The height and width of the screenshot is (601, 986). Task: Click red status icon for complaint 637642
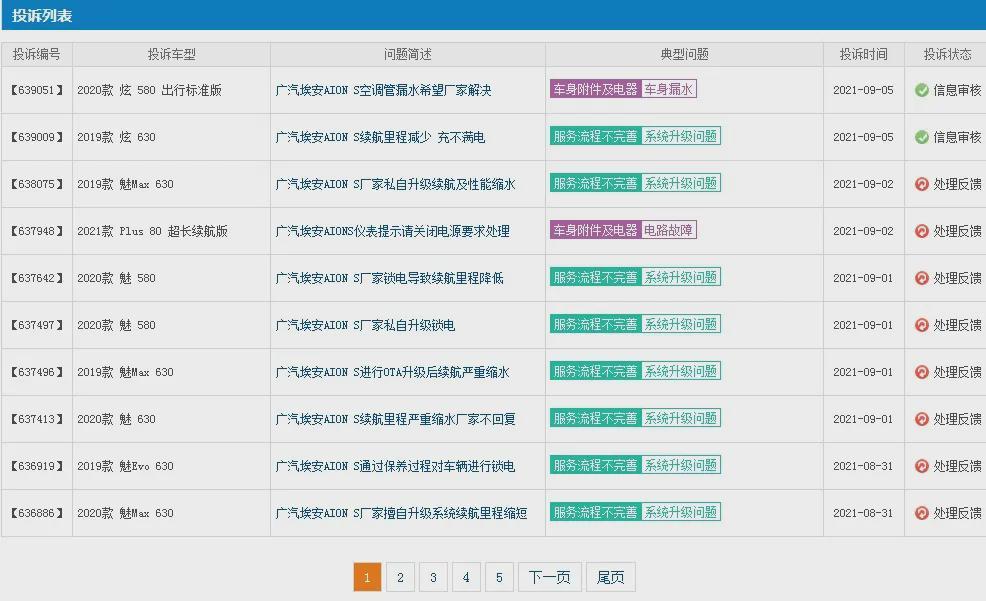(x=922, y=278)
